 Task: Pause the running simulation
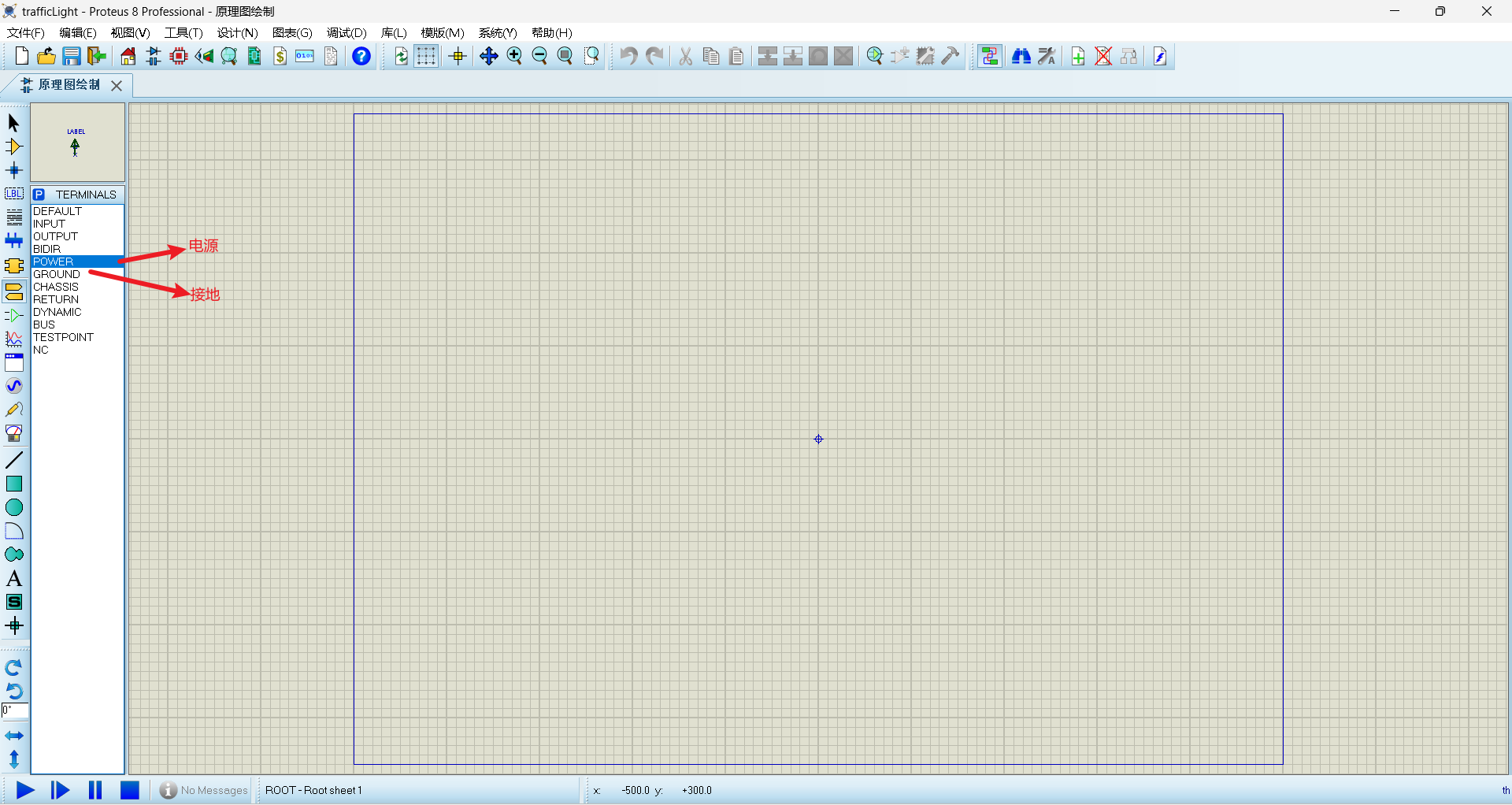pyautogui.click(x=95, y=790)
